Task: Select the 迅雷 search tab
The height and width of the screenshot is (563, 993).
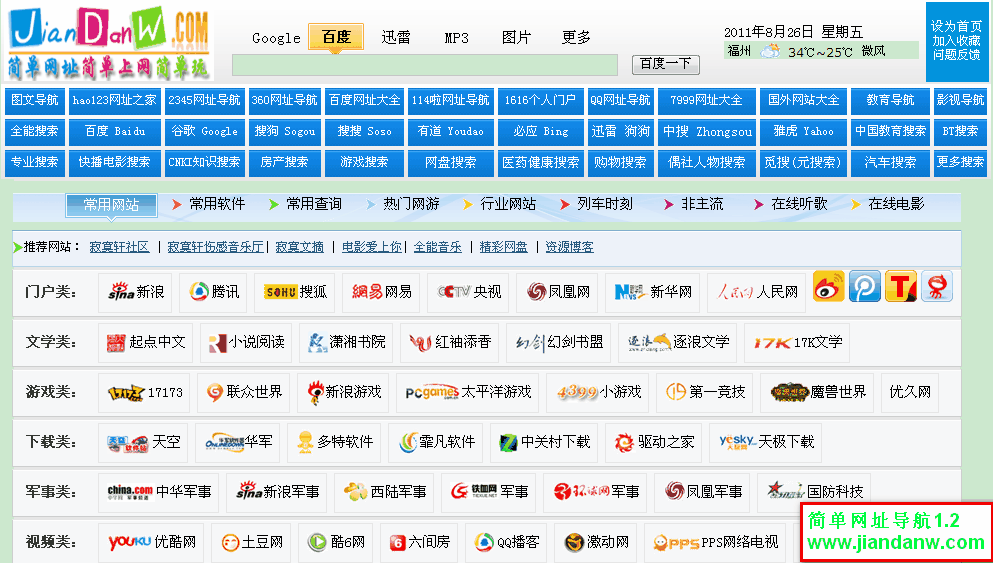Action: 396,38
